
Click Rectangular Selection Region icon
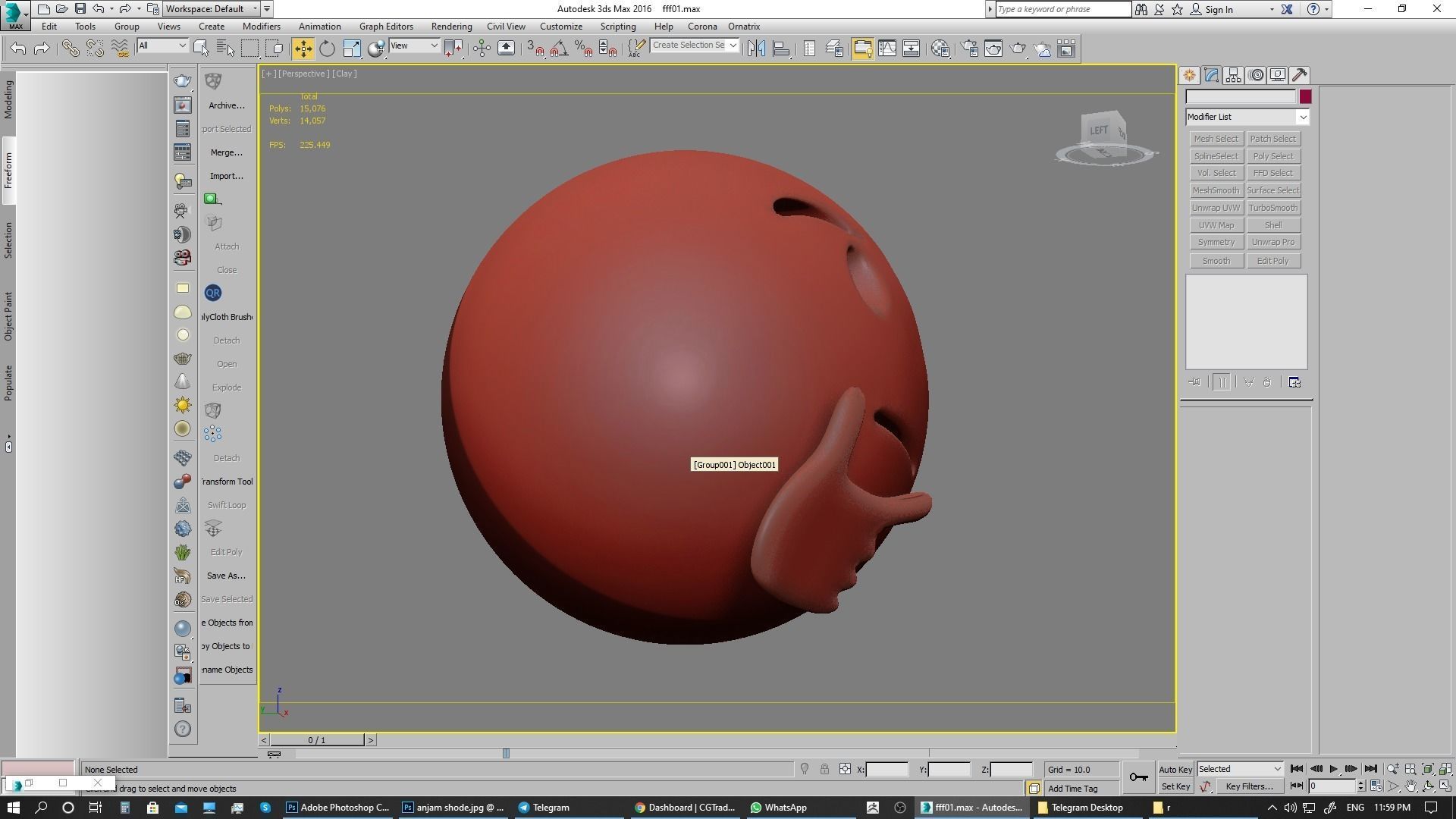tap(249, 49)
